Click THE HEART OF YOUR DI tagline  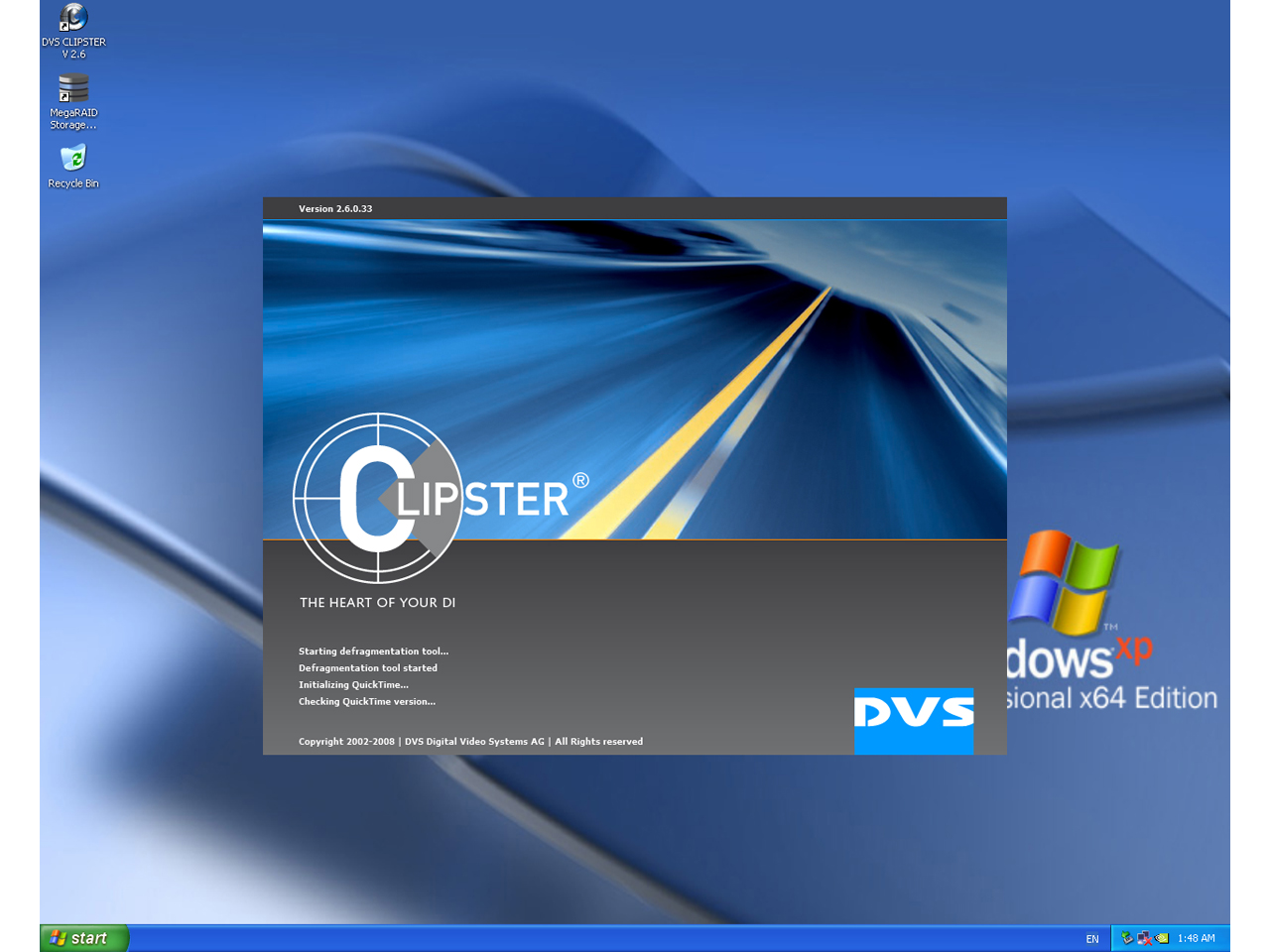click(x=377, y=602)
